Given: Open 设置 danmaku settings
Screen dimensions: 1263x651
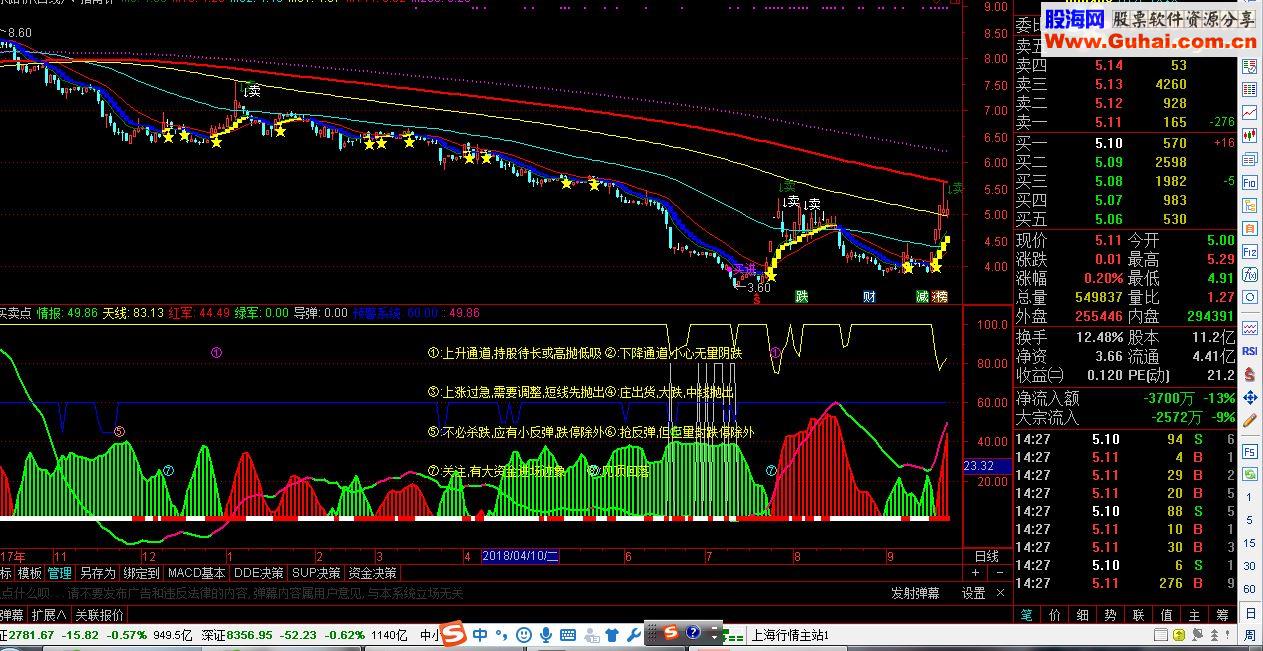Looking at the screenshot, I should (973, 594).
